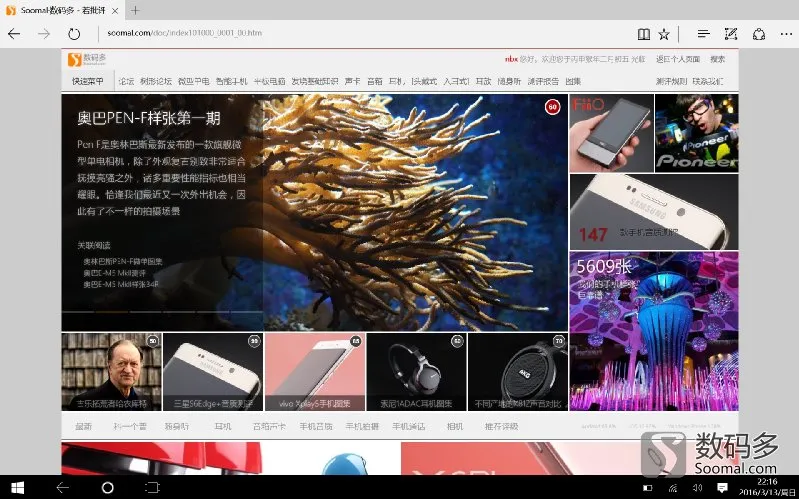The height and width of the screenshot is (499, 799).
Task: Open the Hub lines icon
Action: [x=703, y=34]
